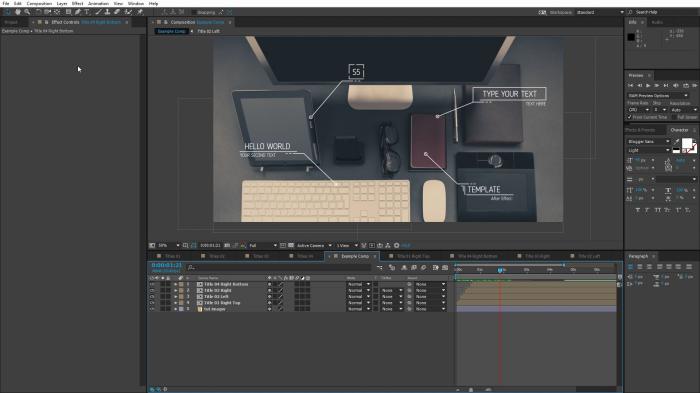Click the Play button in Preview panel
Image resolution: width=700 pixels, height=393 pixels.
pos(648,85)
